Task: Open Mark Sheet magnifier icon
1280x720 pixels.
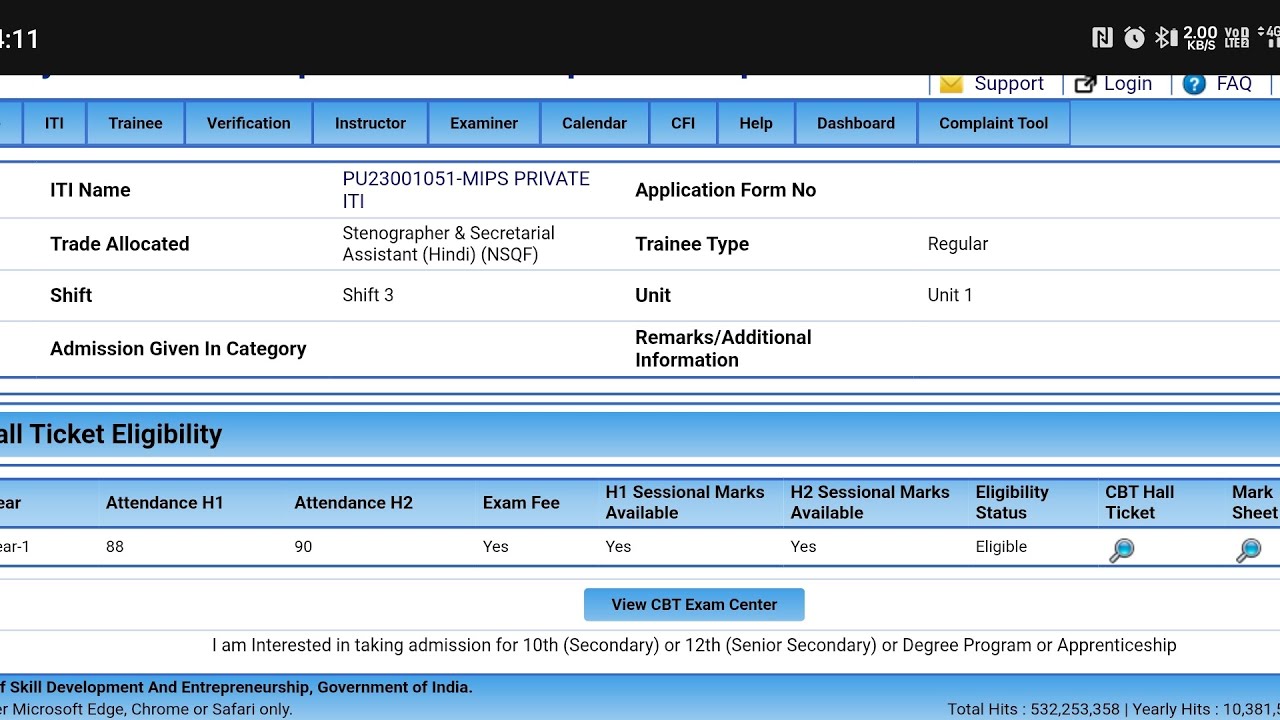Action: tap(1249, 550)
